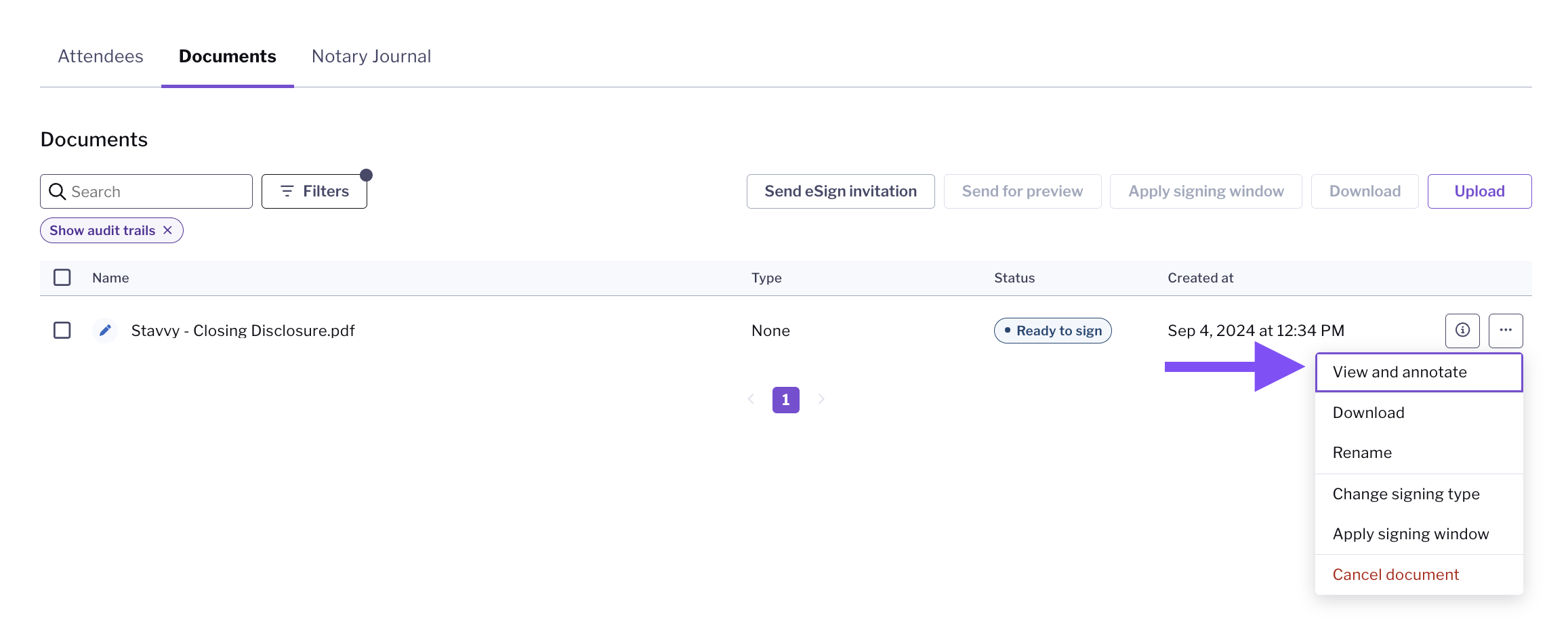Tick the select-all checkbox in the table header
Viewport: 1568px width, 626px height.
pos(62,278)
